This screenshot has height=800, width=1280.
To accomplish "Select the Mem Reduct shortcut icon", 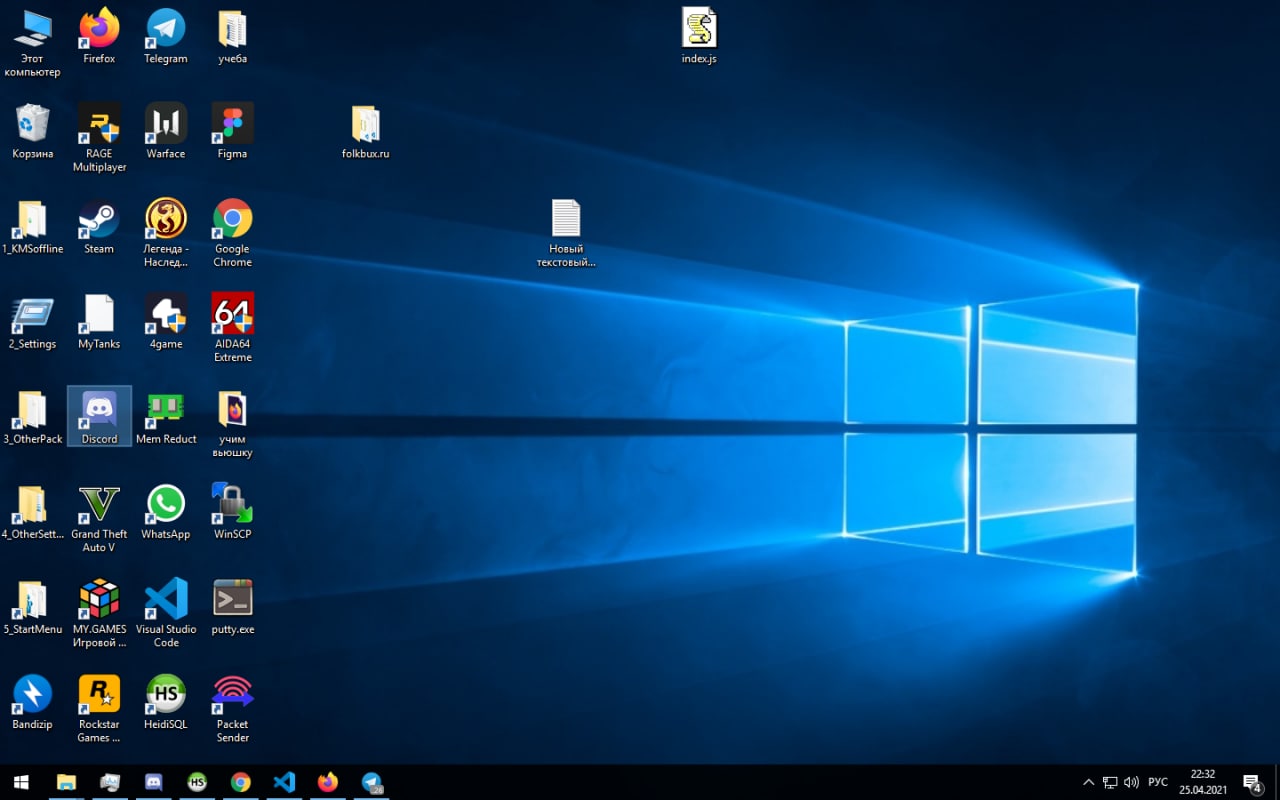I will (165, 417).
